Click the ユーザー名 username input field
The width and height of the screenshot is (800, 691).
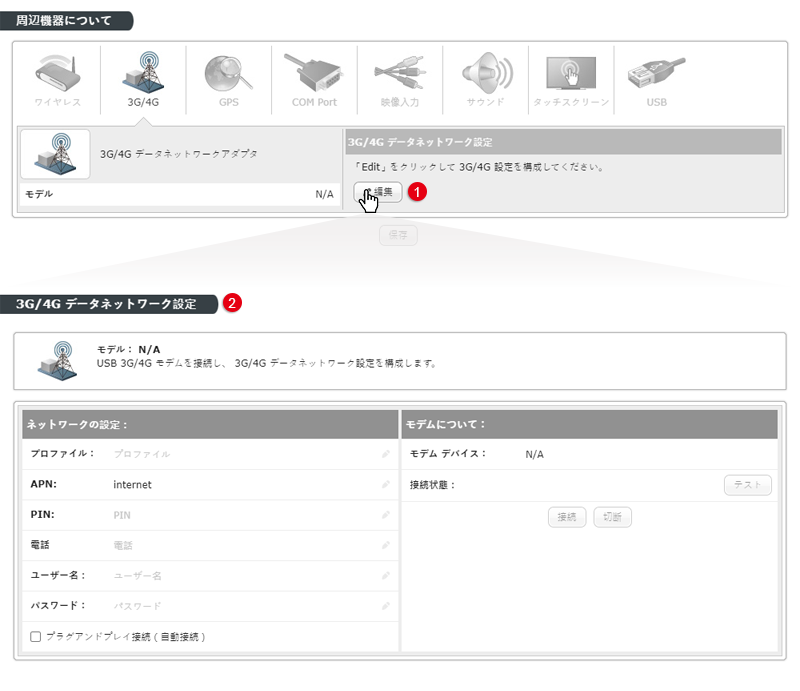click(x=245, y=576)
